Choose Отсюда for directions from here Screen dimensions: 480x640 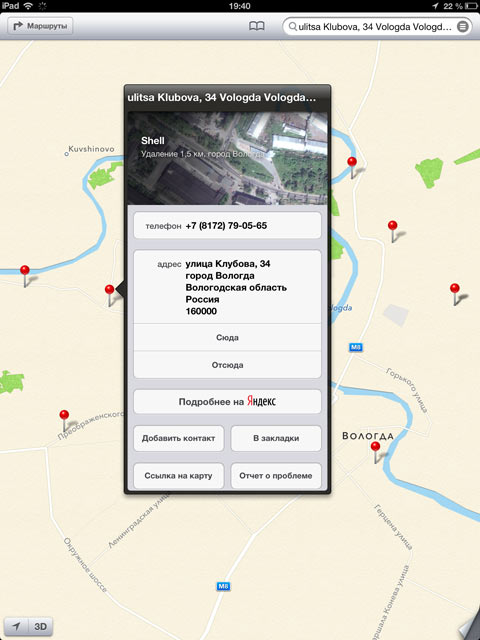click(x=227, y=365)
